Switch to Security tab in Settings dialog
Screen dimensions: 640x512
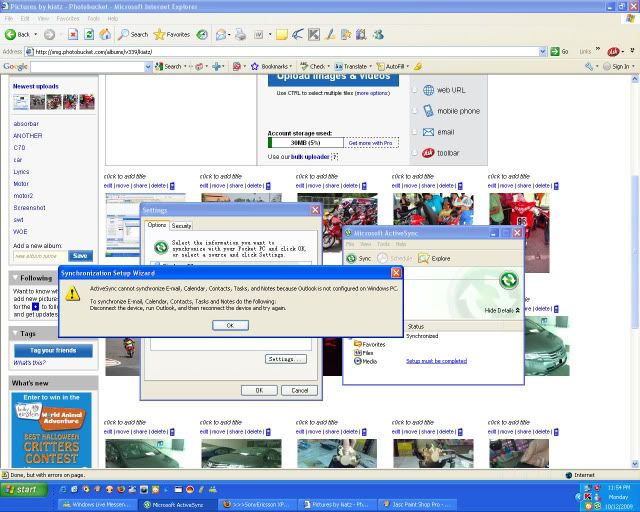pyautogui.click(x=181, y=225)
